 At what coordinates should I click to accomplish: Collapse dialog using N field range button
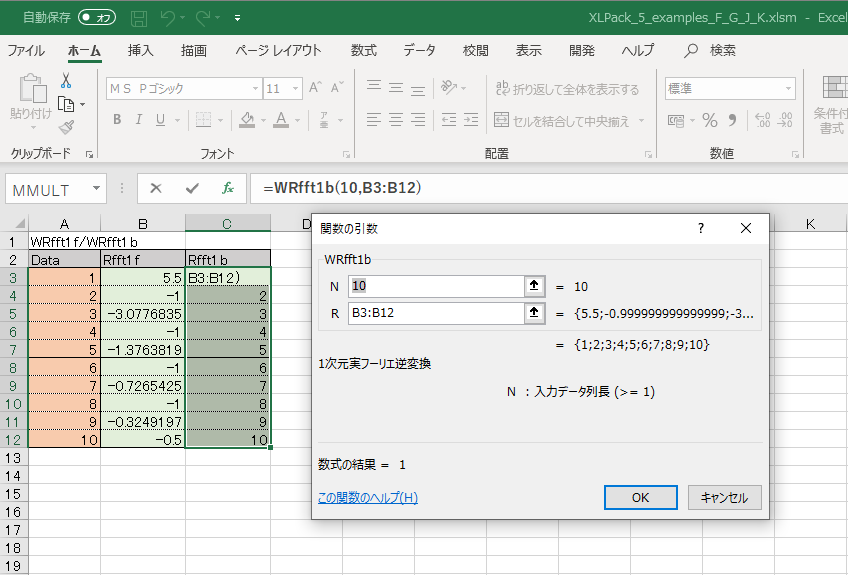coord(534,286)
